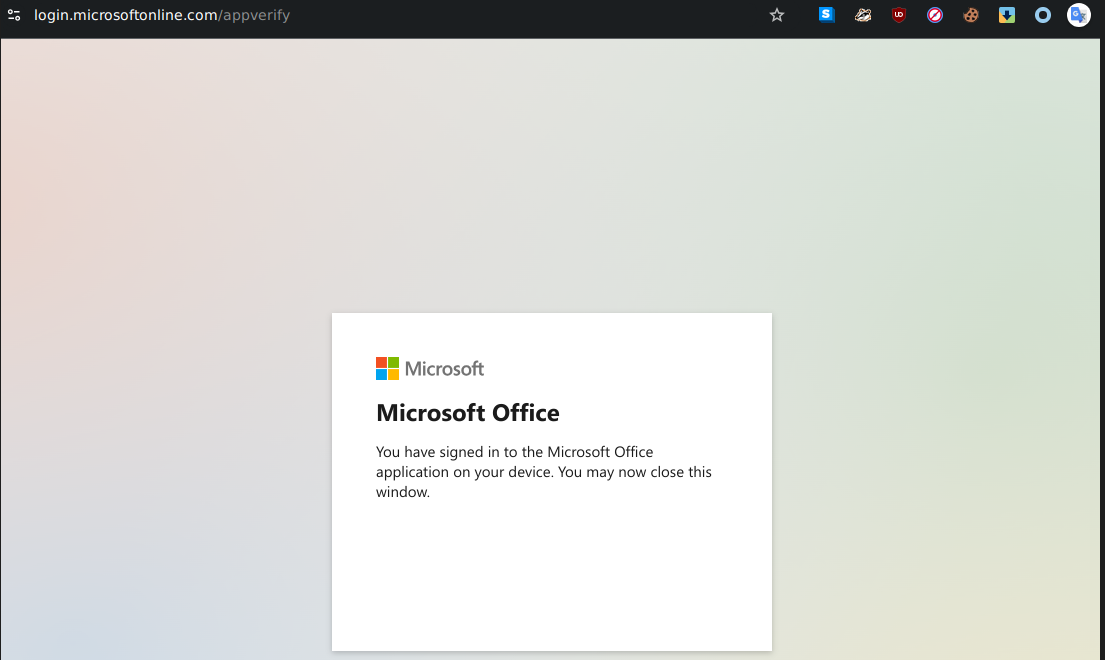Open the blue S extension

point(827,15)
